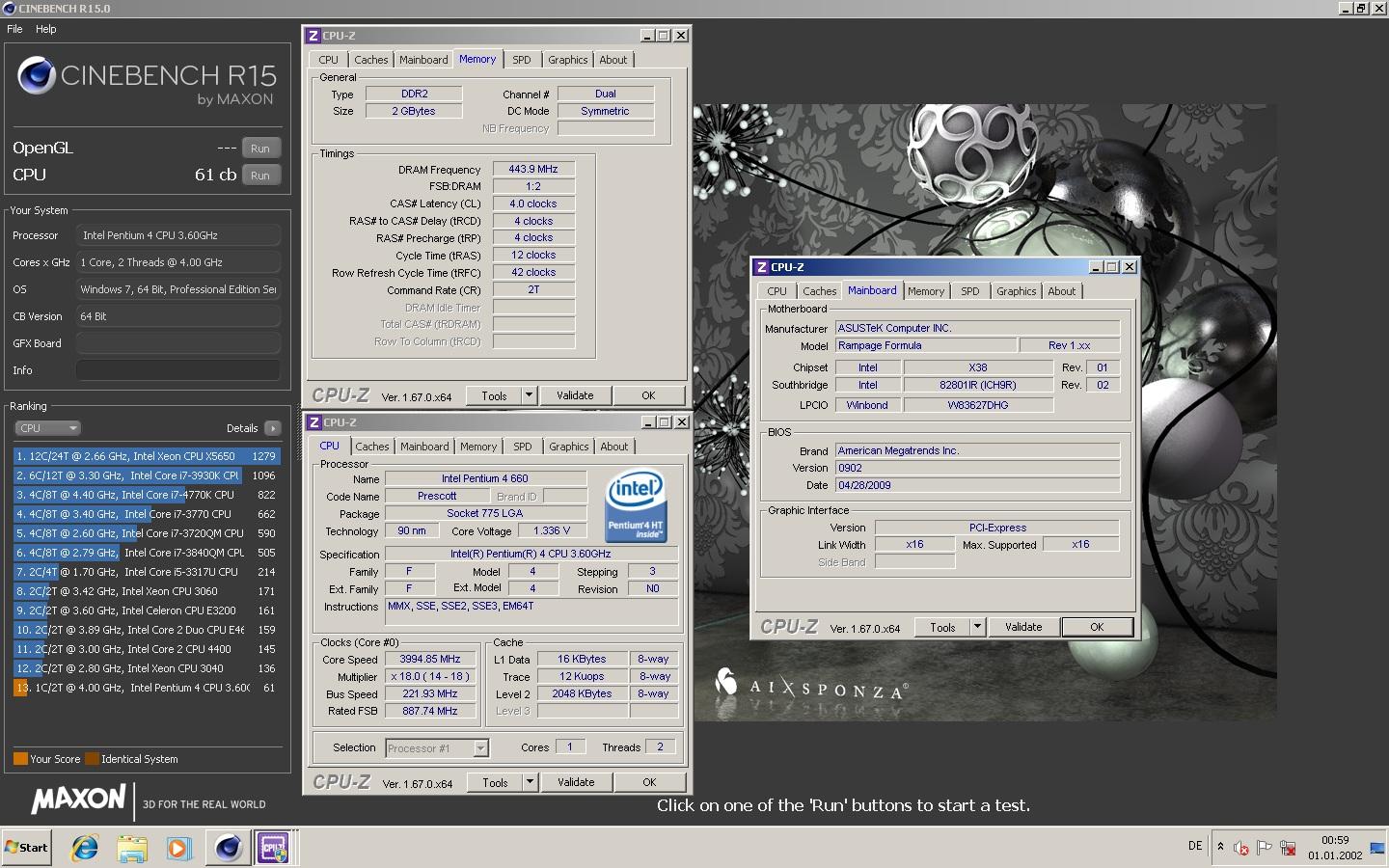Screen dimensions: 1389x868
Task: Select ranking entry Intel Pentium 4 3.60GHz
Action: point(146,688)
